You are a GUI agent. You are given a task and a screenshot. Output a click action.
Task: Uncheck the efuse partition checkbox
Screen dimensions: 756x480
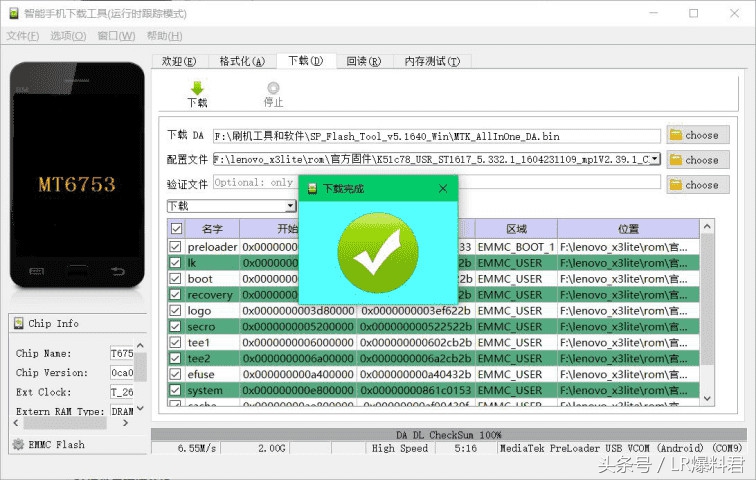176,374
